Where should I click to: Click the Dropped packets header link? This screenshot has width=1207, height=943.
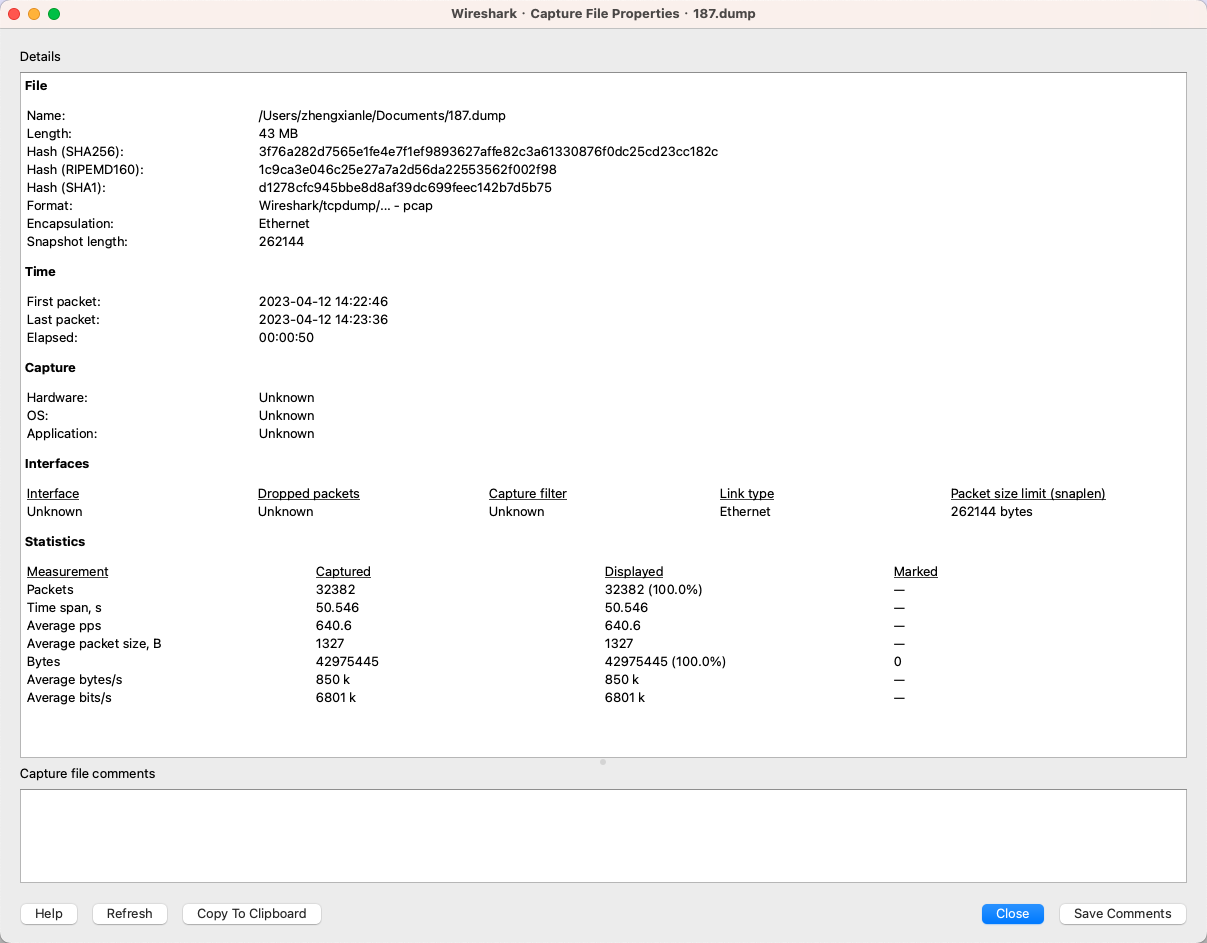pyautogui.click(x=308, y=493)
